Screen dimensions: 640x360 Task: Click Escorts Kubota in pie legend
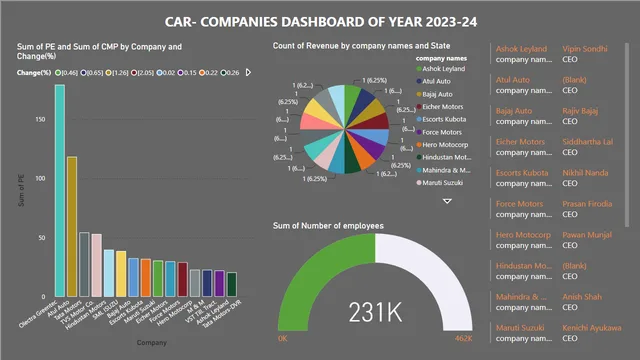click(x=441, y=119)
